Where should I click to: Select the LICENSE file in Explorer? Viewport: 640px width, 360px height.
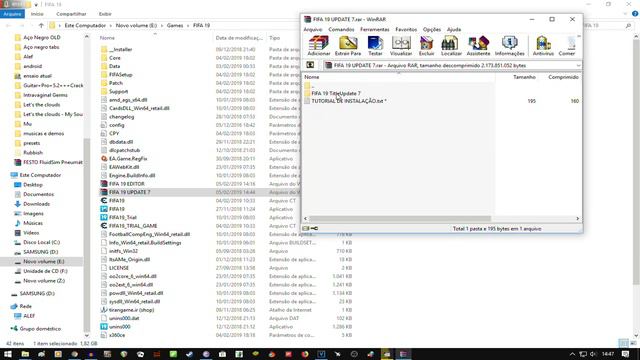tap(119, 268)
